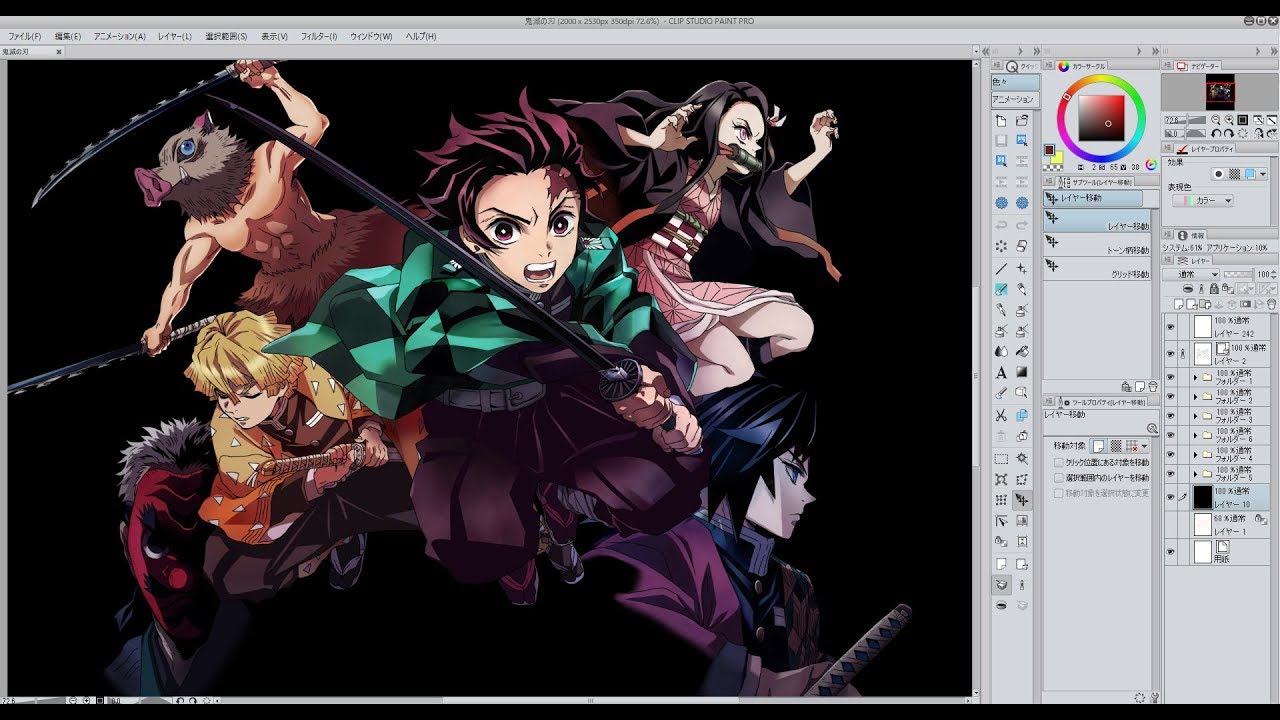Open the ファイル(F) menu

click(x=24, y=36)
